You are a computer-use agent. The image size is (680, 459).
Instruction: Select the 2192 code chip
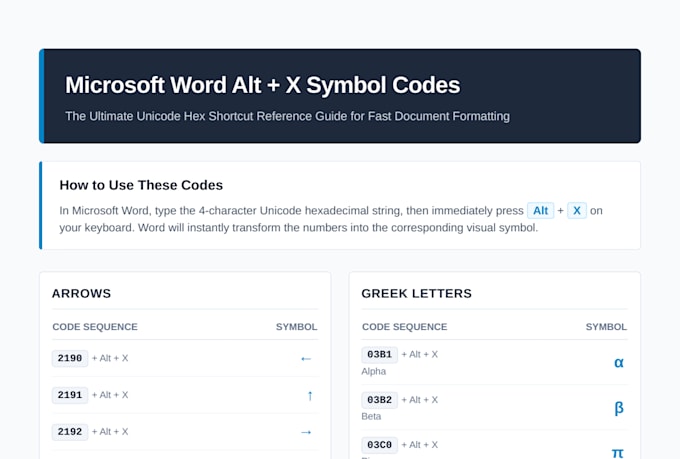pos(70,432)
